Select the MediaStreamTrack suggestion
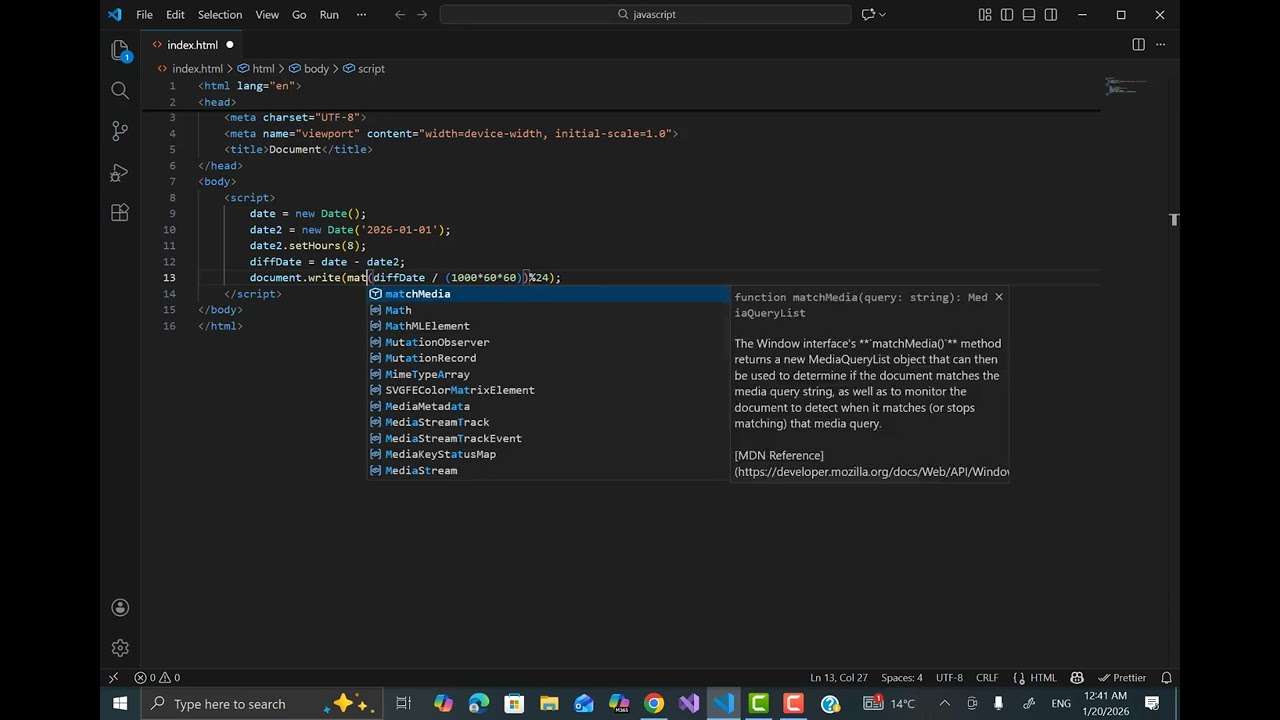Screen dimensions: 1280x720 click(548, 422)
